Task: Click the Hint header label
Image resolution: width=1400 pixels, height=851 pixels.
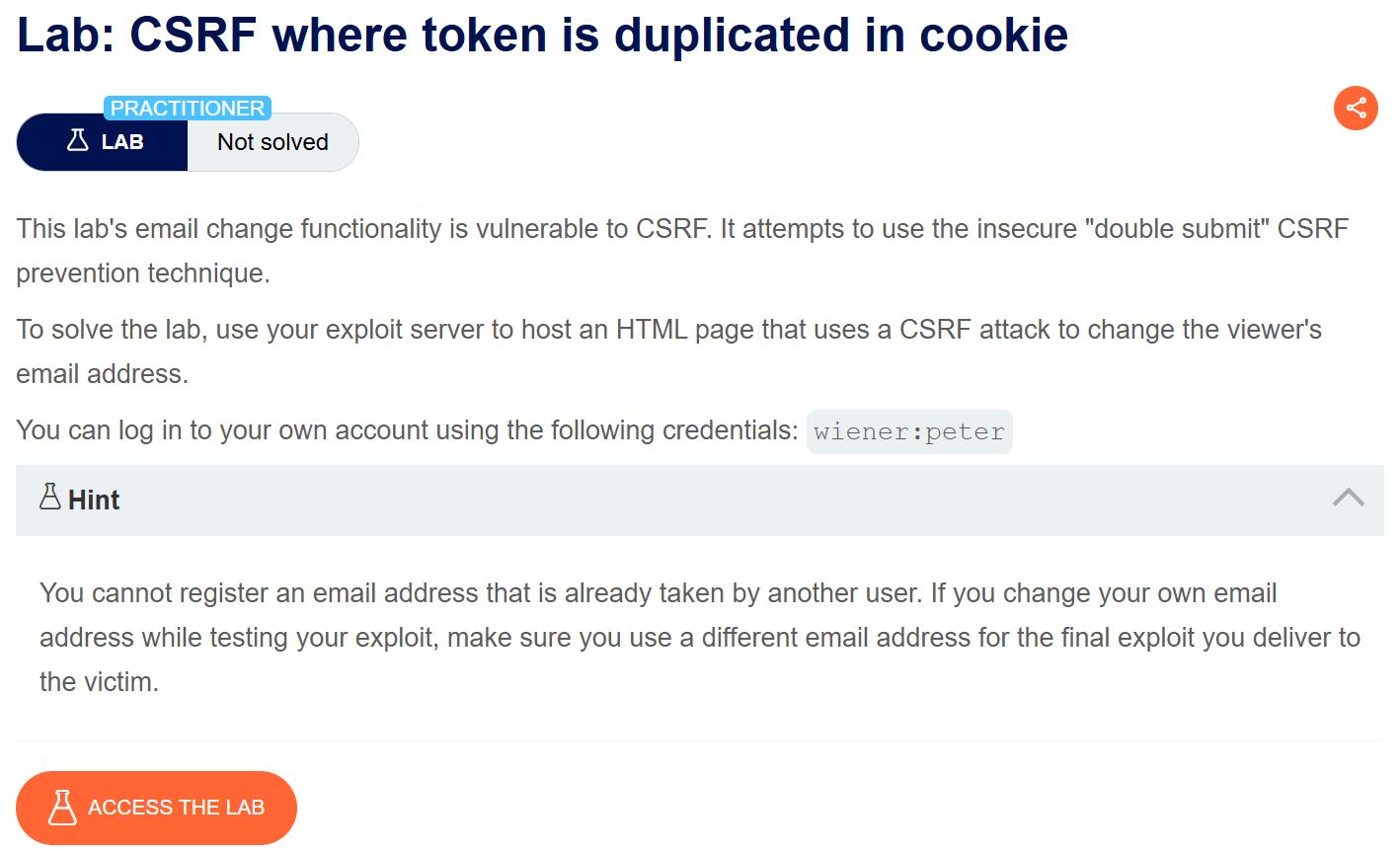Action: click(94, 501)
